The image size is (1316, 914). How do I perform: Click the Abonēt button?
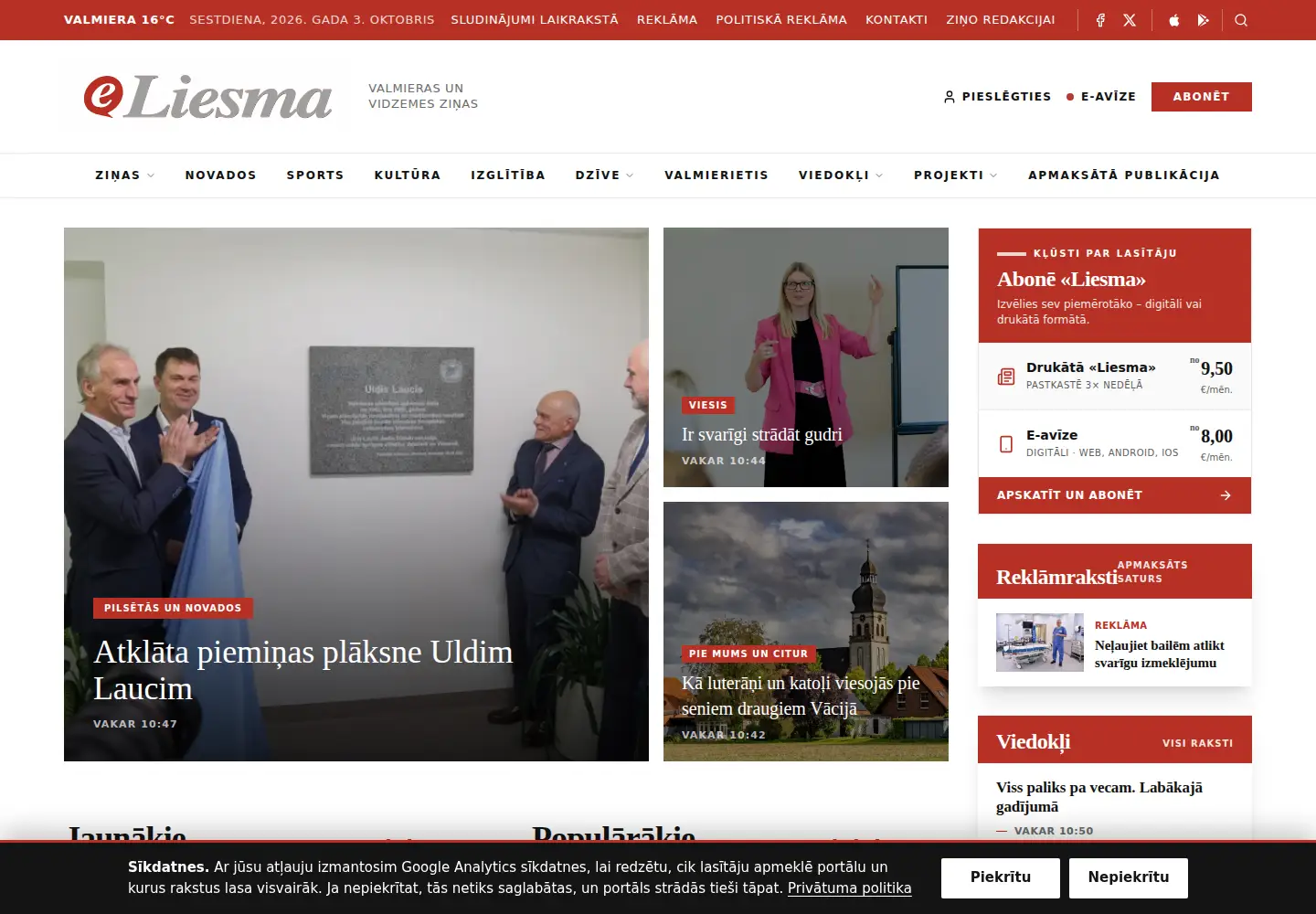coord(1201,97)
